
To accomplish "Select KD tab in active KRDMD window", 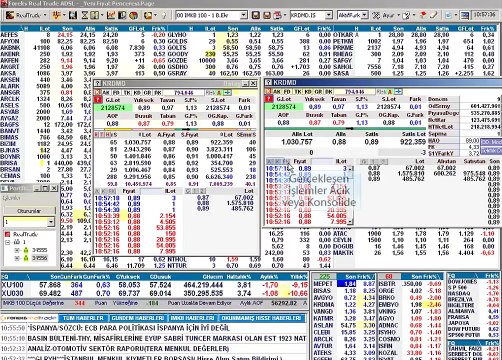I will [307, 91].
